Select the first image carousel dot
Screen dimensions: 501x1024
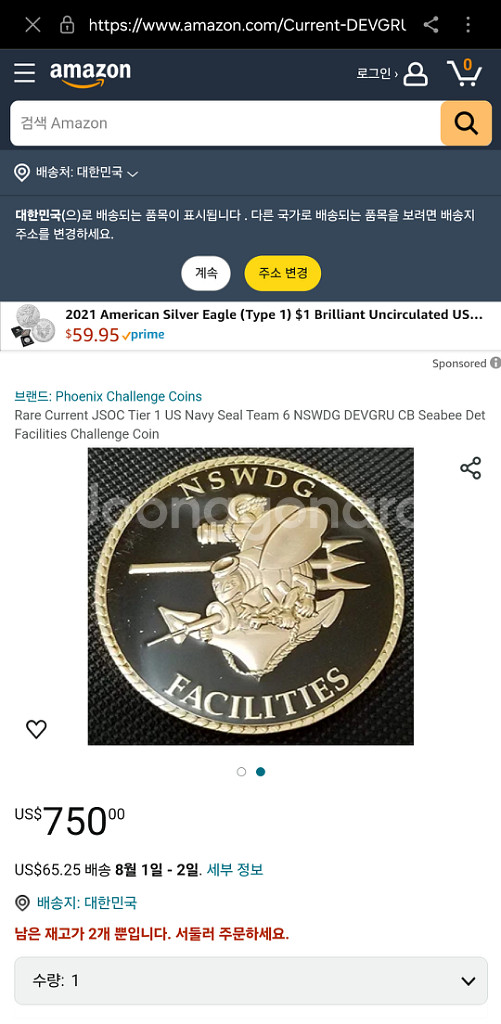241,772
